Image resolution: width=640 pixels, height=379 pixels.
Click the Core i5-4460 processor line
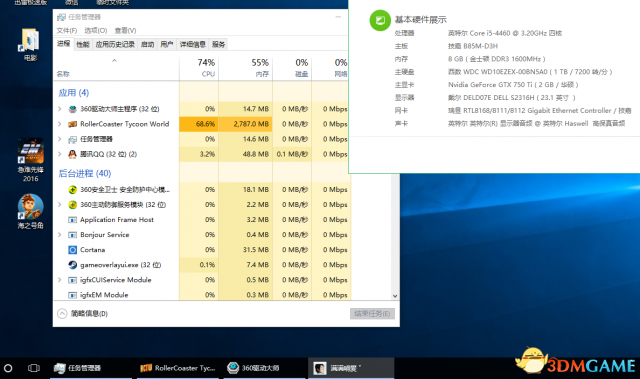click(505, 33)
